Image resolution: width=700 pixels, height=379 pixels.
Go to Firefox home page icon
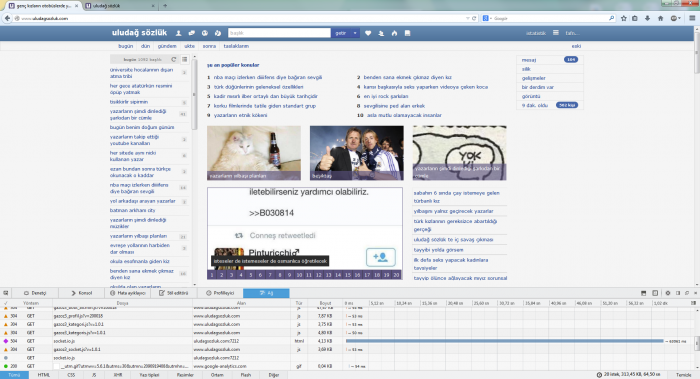[660, 18]
